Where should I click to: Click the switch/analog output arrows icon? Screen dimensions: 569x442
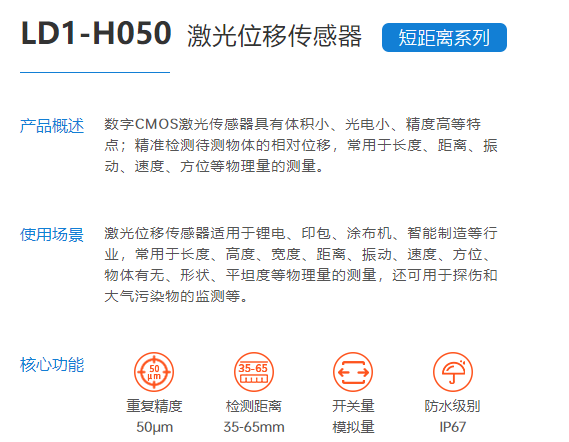click(353, 372)
